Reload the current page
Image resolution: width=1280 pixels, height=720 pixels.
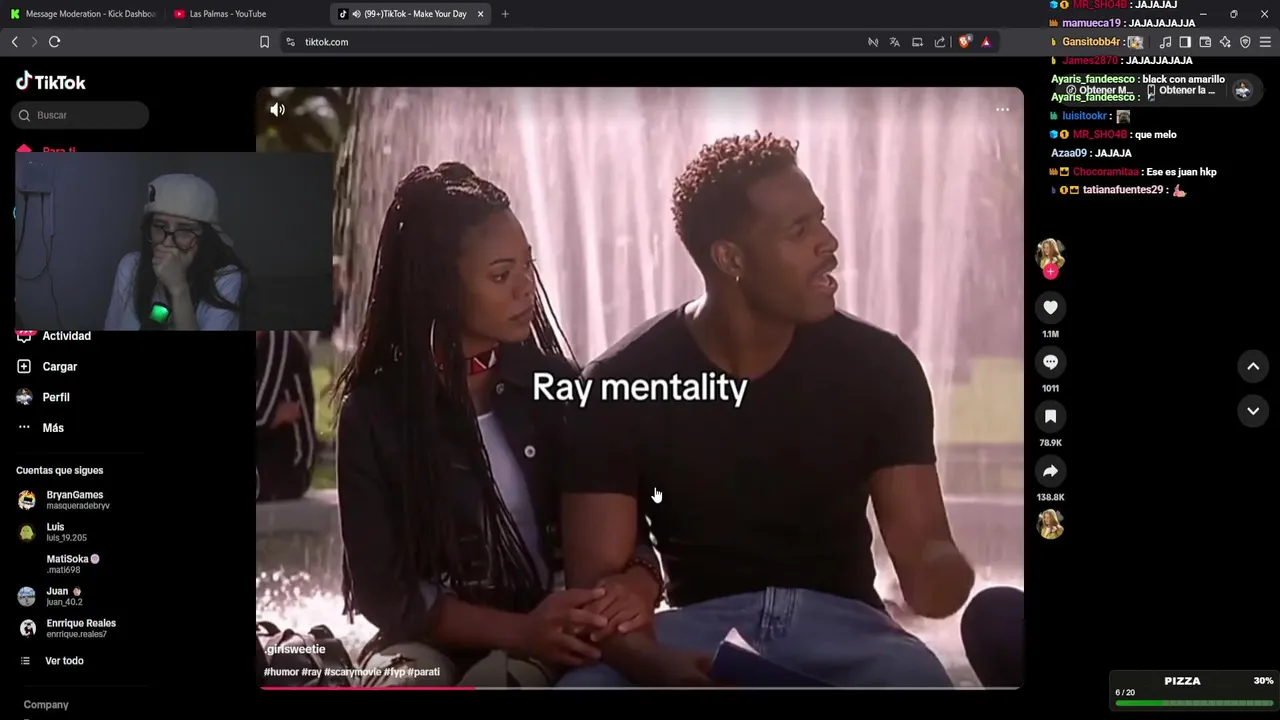pos(55,42)
